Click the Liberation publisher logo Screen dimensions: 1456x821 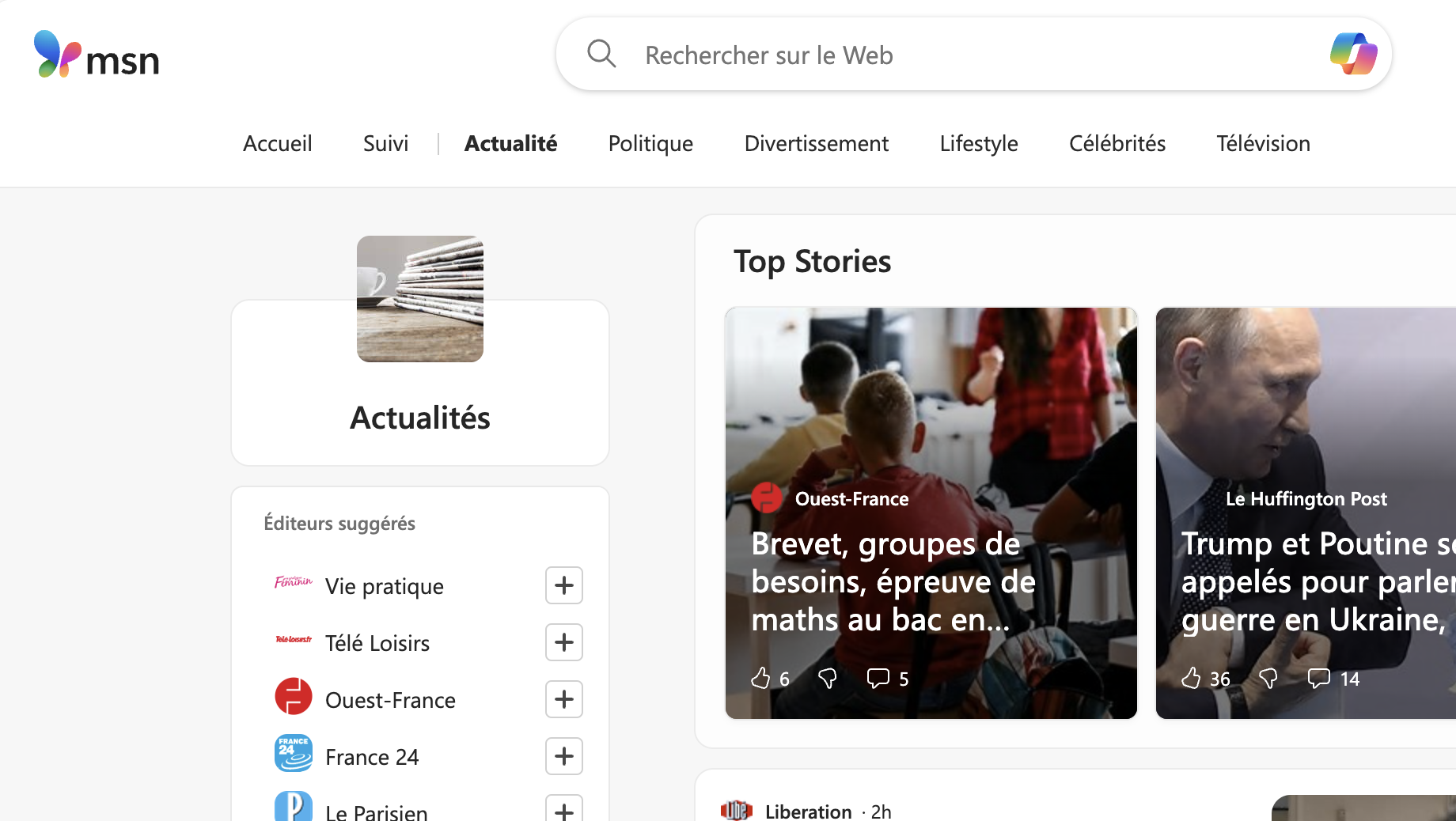pos(737,811)
